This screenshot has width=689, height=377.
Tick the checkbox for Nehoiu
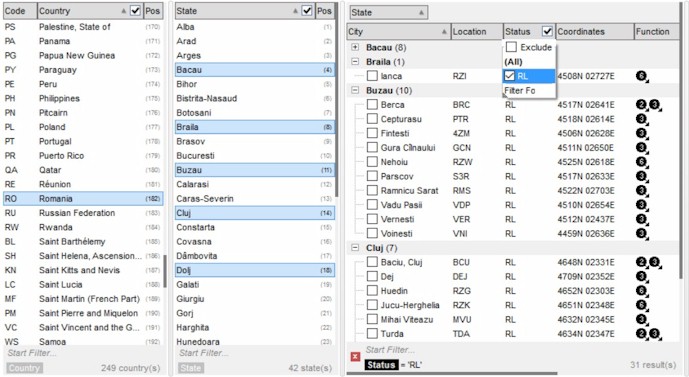(x=372, y=162)
